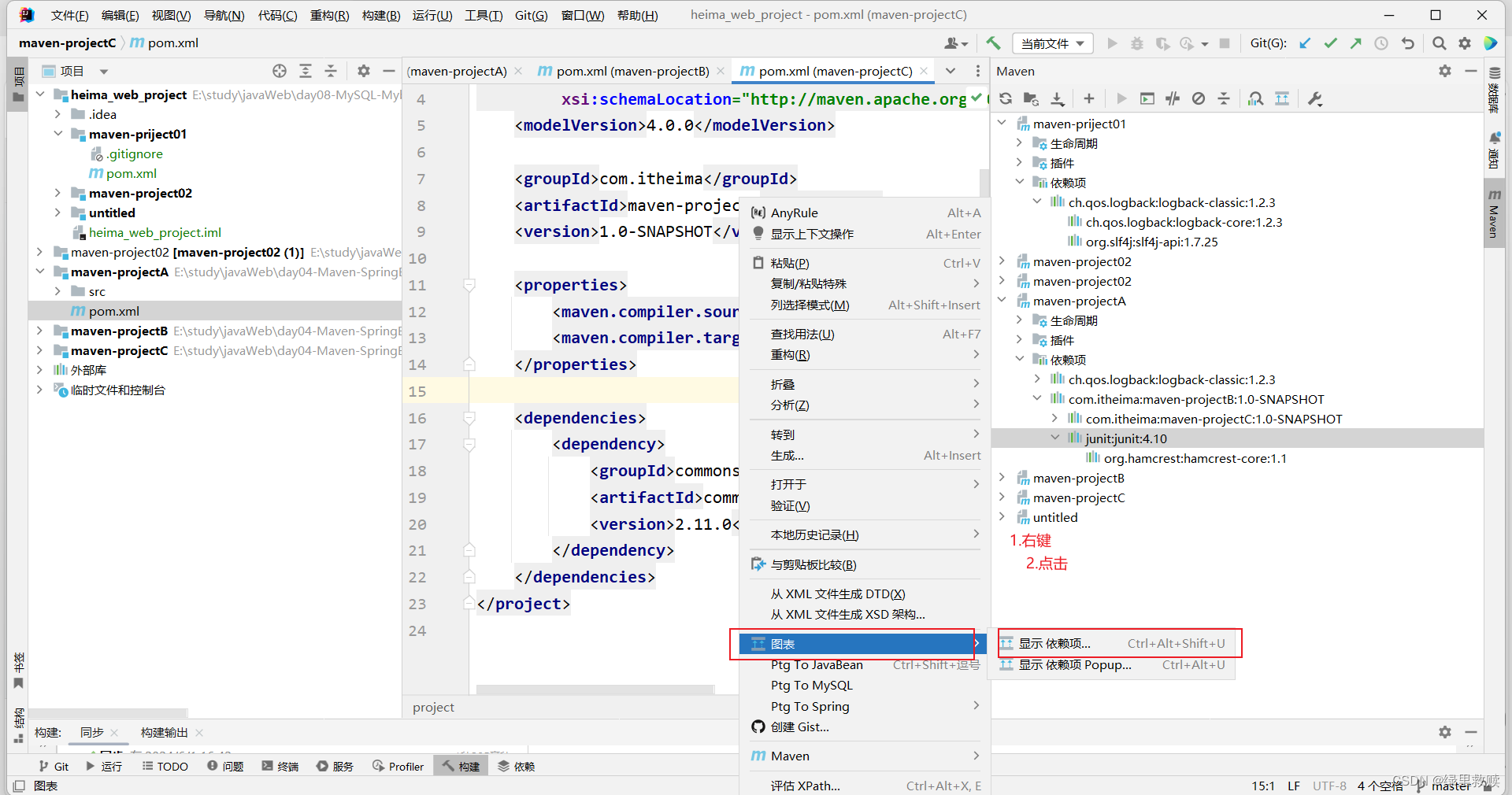Select org.hamcrest:hamcrest-core:1.1 dependency
The height and width of the screenshot is (795, 1512).
(1195, 458)
